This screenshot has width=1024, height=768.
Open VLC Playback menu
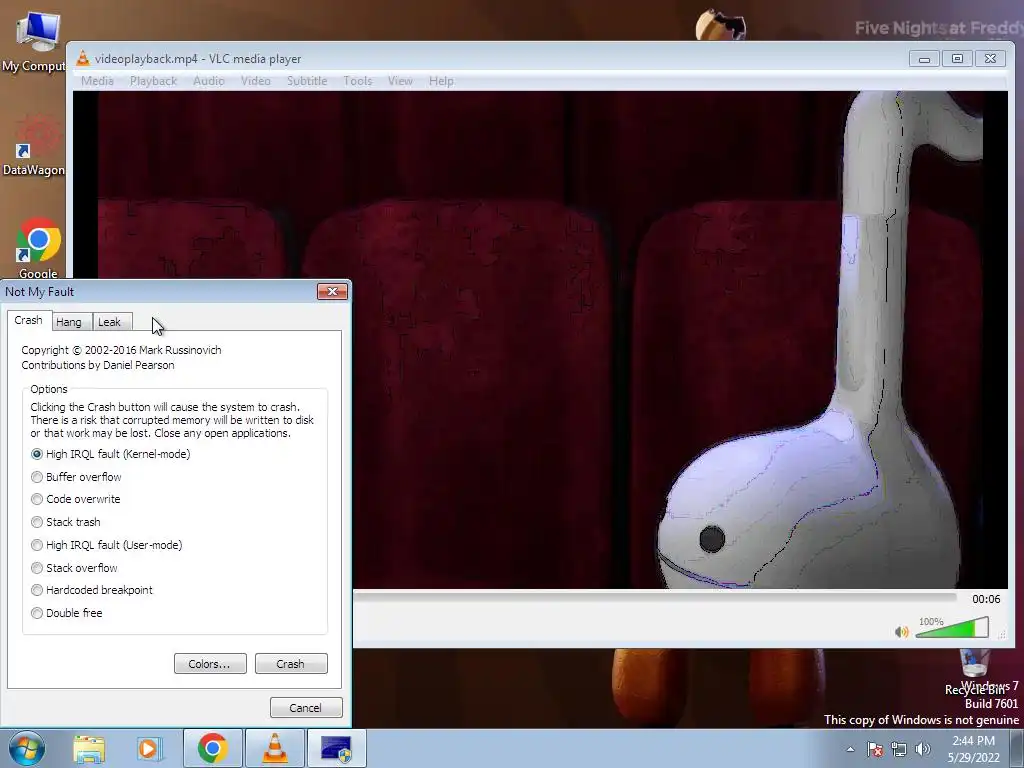(x=153, y=81)
